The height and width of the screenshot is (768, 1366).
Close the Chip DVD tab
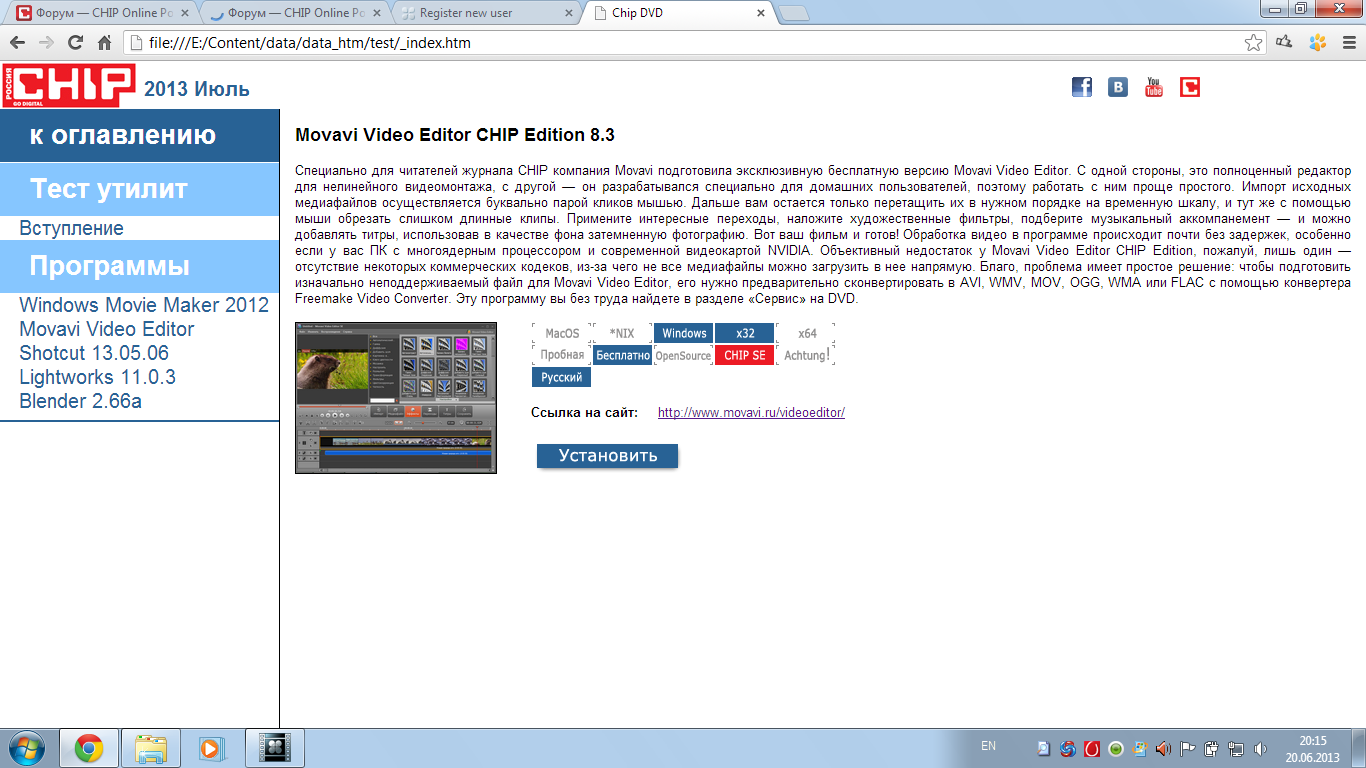761,14
